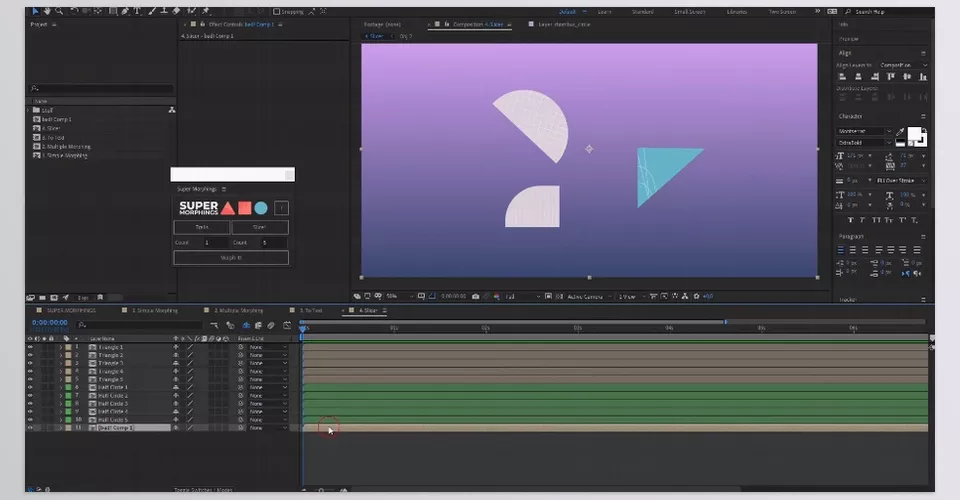
Task: Open the ExtraBold font style dropdown
Action: (x=864, y=143)
